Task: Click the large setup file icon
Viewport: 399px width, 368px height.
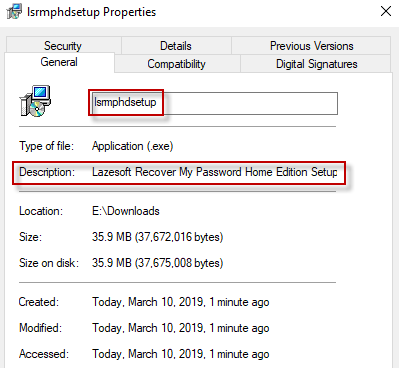Action: click(x=35, y=101)
